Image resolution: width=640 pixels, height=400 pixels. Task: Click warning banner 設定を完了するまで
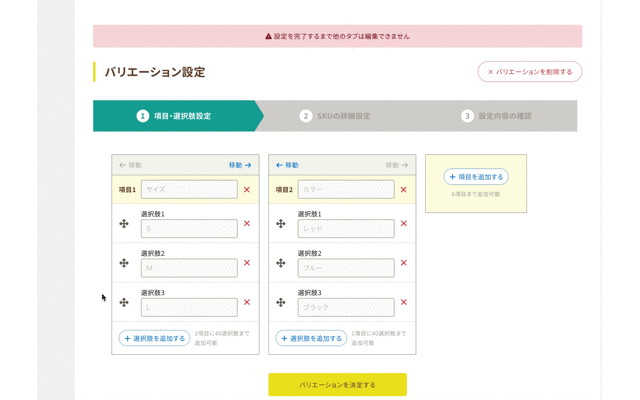[x=338, y=36]
